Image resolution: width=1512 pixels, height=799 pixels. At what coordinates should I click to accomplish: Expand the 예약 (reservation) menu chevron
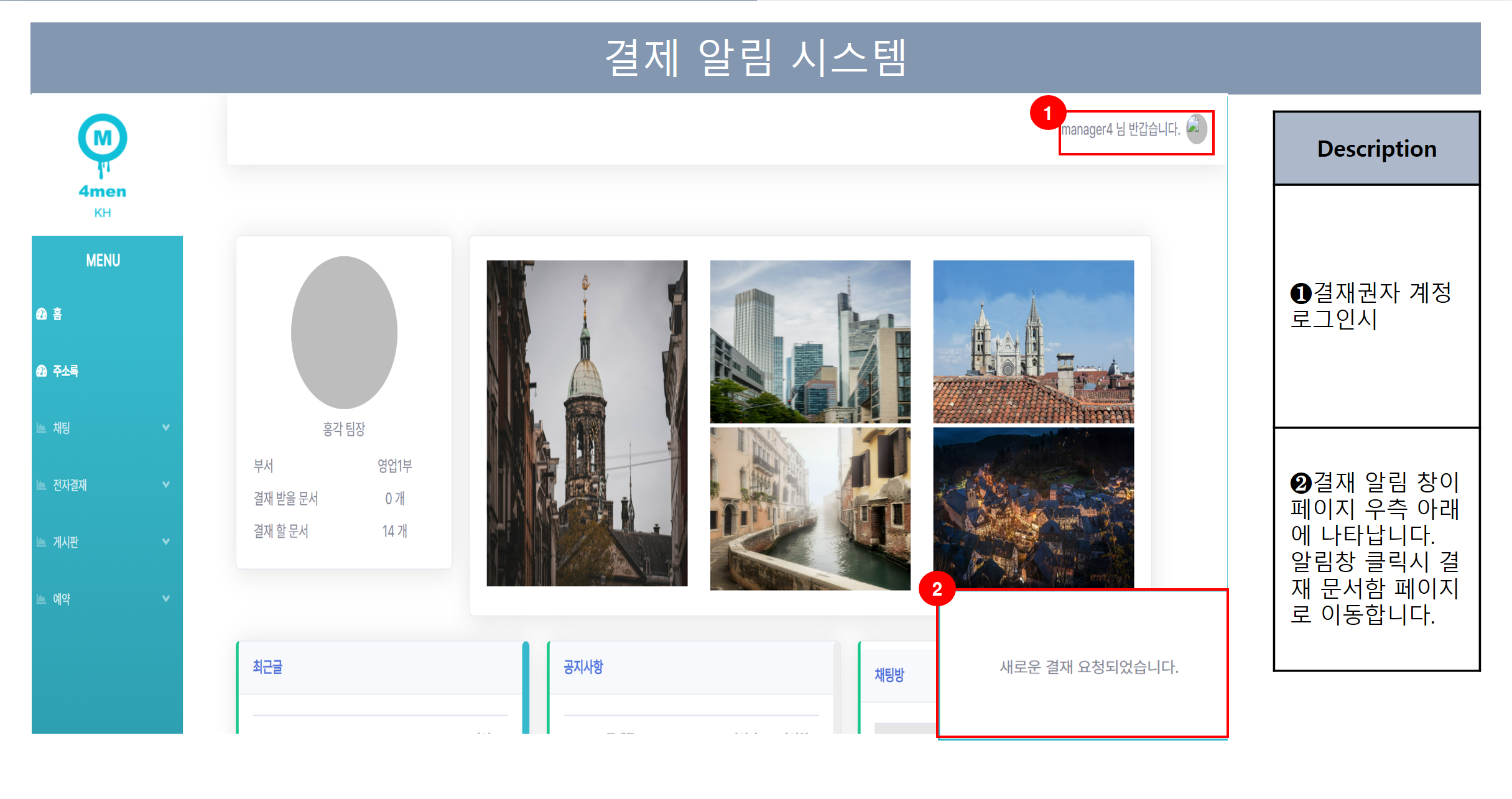[166, 599]
